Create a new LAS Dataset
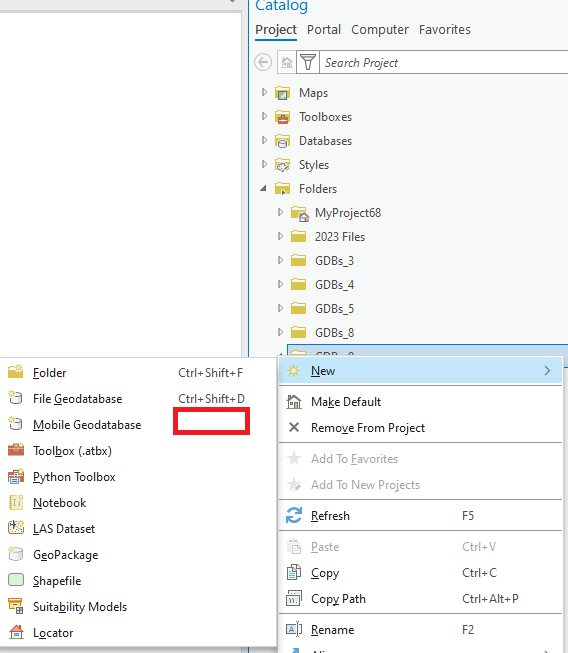568x653 pixels. point(138,528)
